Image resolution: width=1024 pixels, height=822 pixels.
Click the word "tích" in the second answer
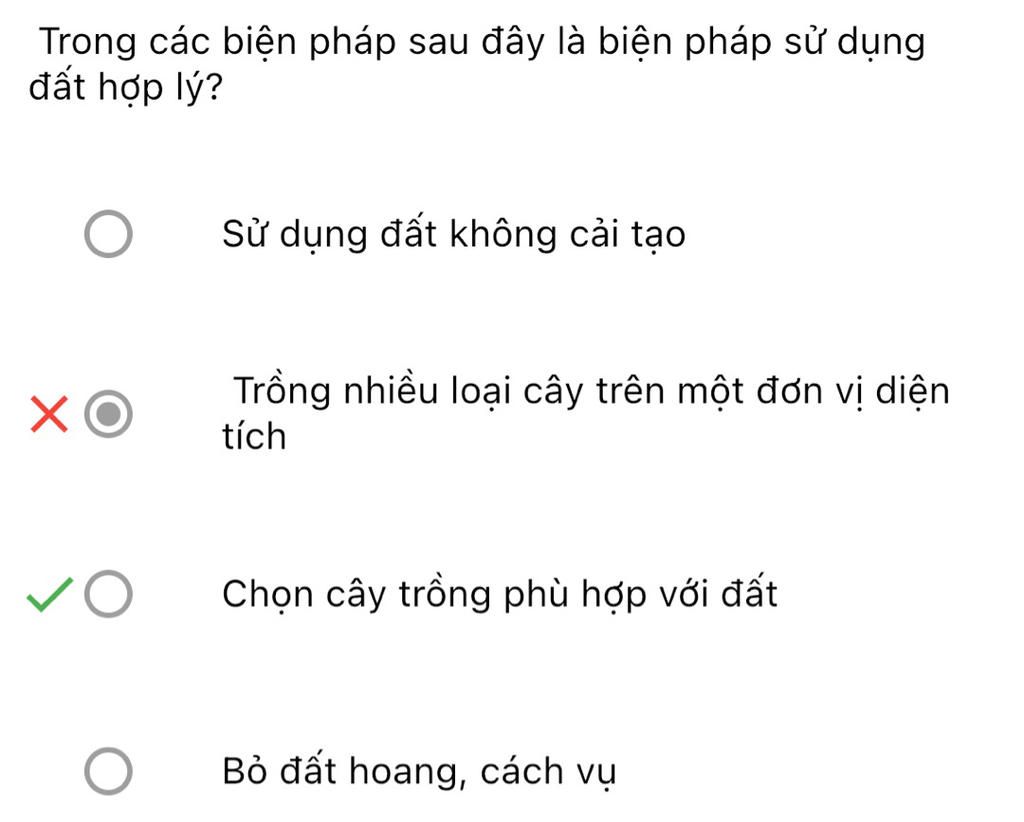[x=254, y=437]
